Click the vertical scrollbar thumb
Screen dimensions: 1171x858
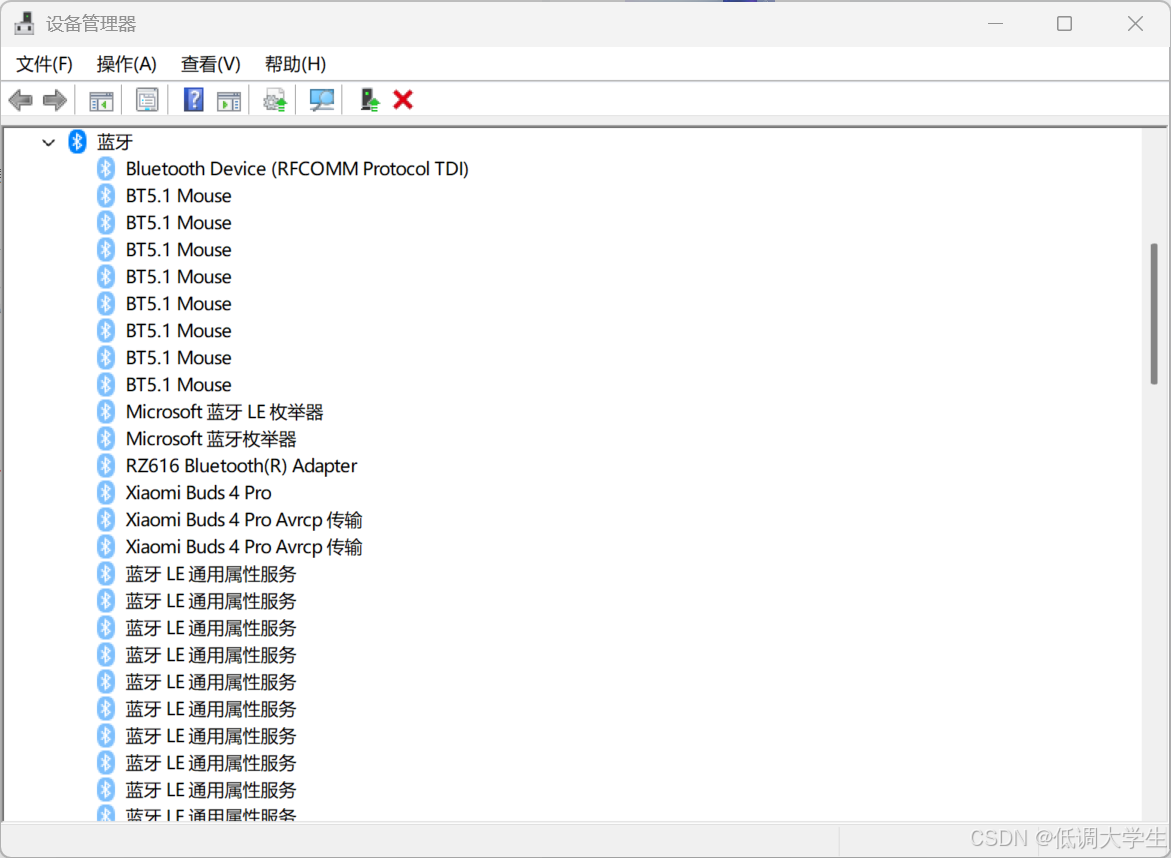tap(1154, 314)
